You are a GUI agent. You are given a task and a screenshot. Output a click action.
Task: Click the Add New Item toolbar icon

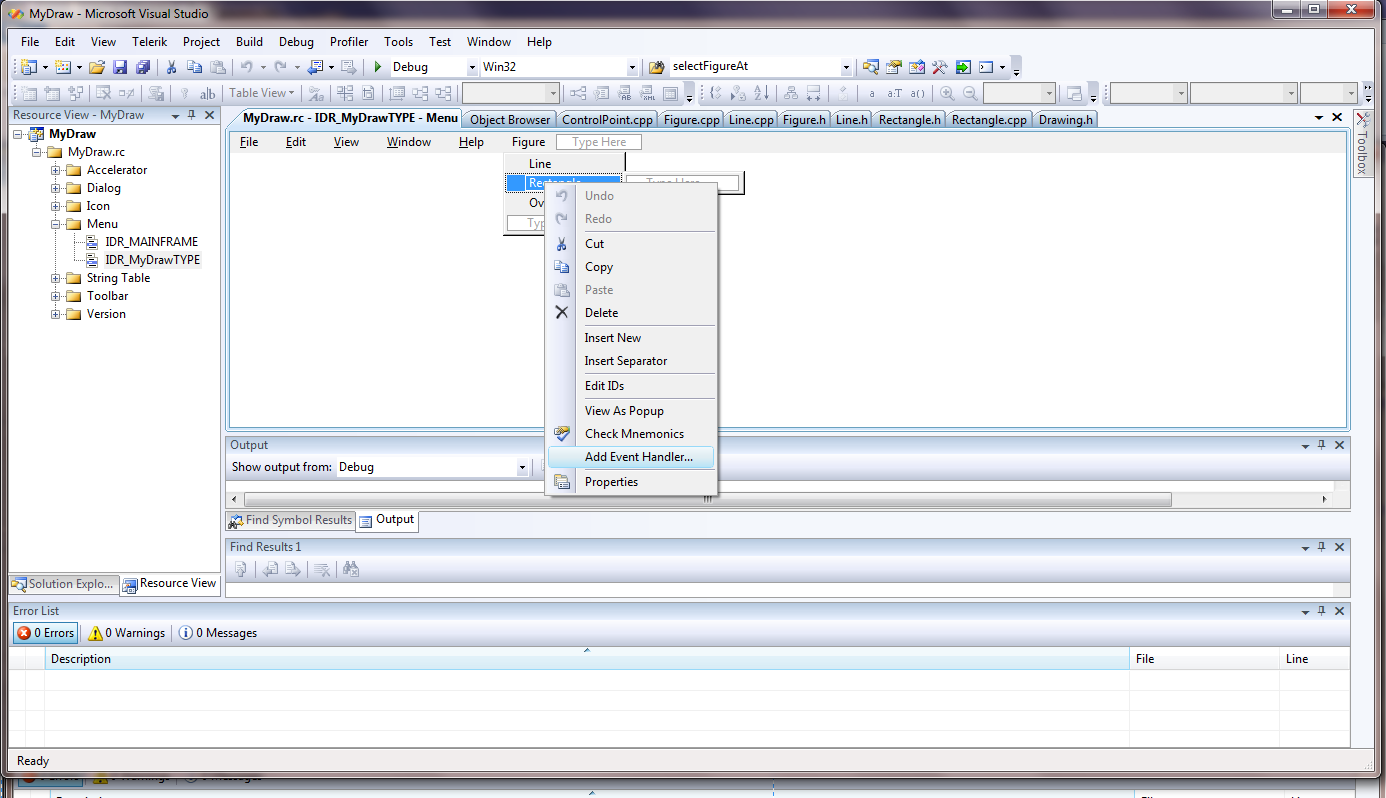click(62, 67)
